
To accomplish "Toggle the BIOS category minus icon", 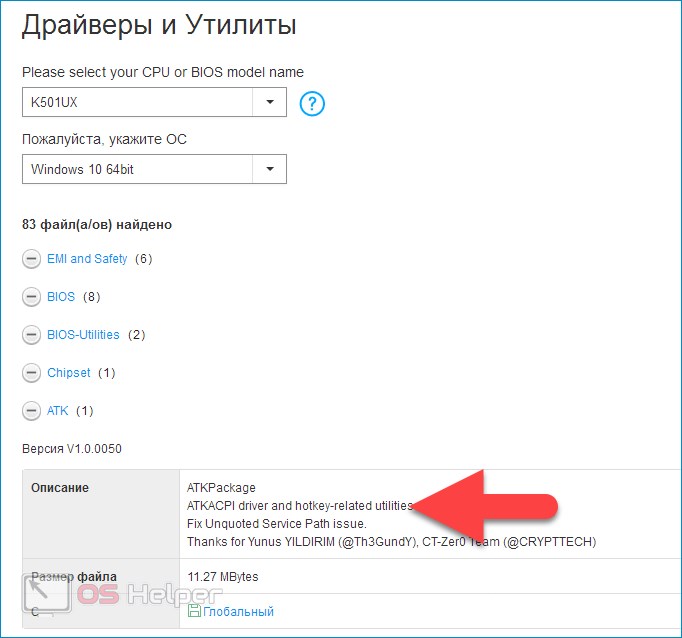I will click(31, 297).
